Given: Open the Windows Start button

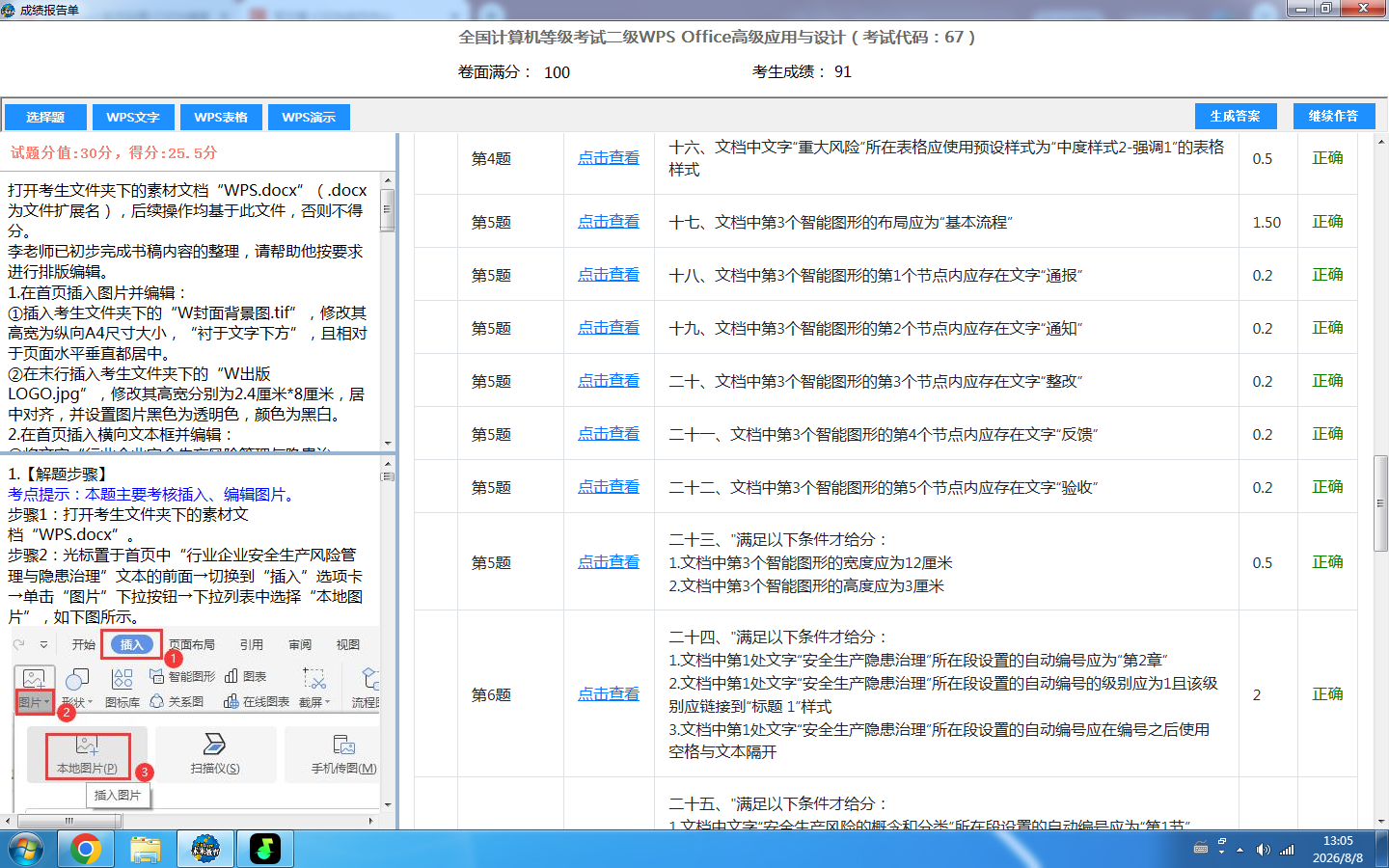Looking at the screenshot, I should [26, 849].
